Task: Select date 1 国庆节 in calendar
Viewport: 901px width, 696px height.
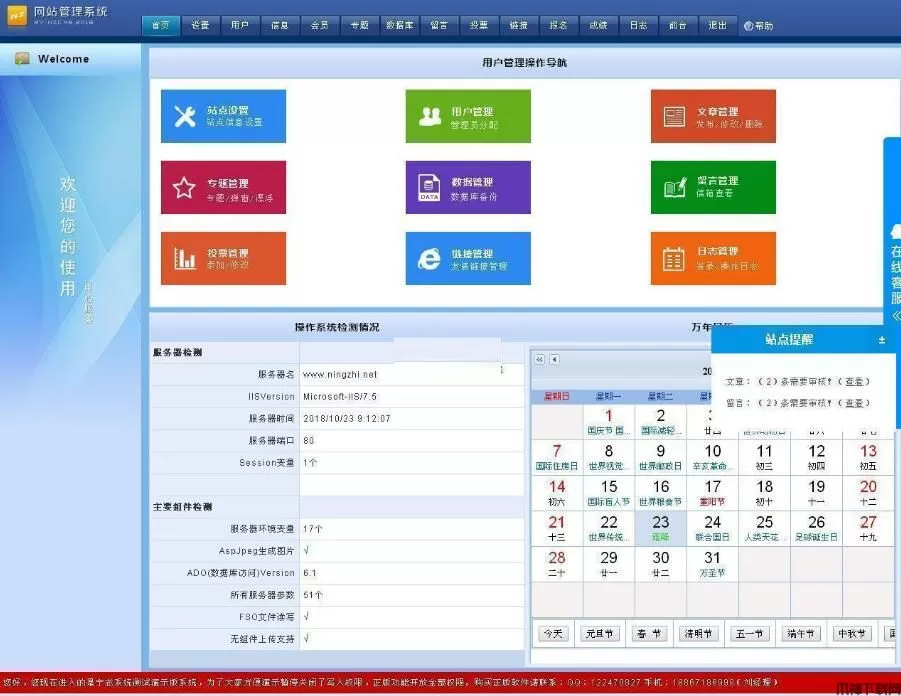Action: pyautogui.click(x=609, y=422)
